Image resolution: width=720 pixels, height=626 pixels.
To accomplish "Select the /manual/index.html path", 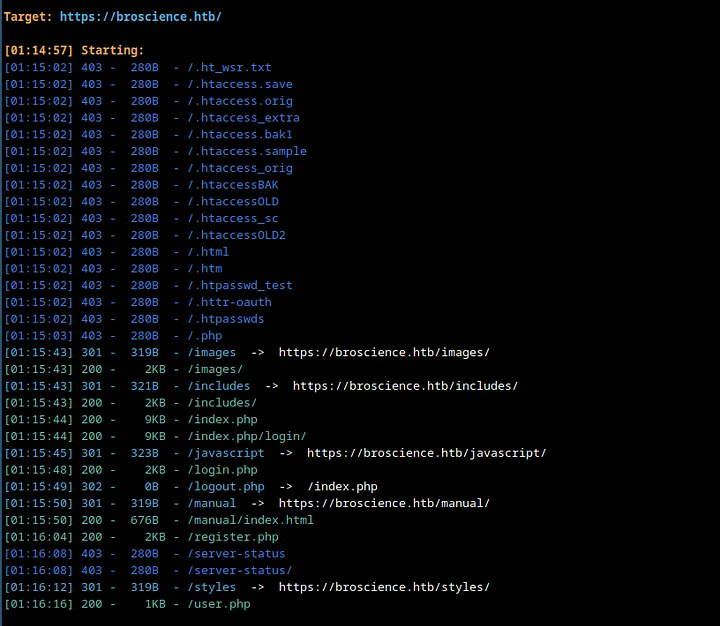I will (x=250, y=520).
